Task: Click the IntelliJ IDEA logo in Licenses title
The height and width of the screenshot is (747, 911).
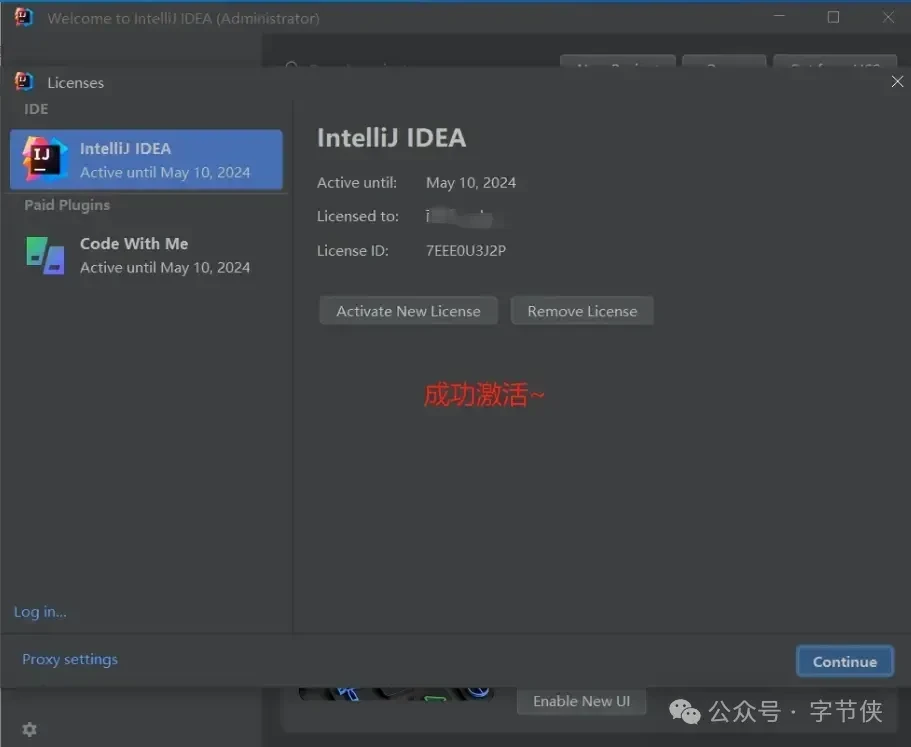Action: tap(24, 81)
